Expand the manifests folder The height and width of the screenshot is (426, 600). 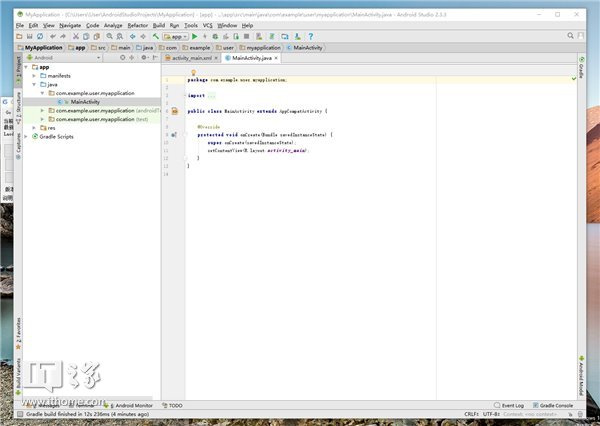click(33, 76)
